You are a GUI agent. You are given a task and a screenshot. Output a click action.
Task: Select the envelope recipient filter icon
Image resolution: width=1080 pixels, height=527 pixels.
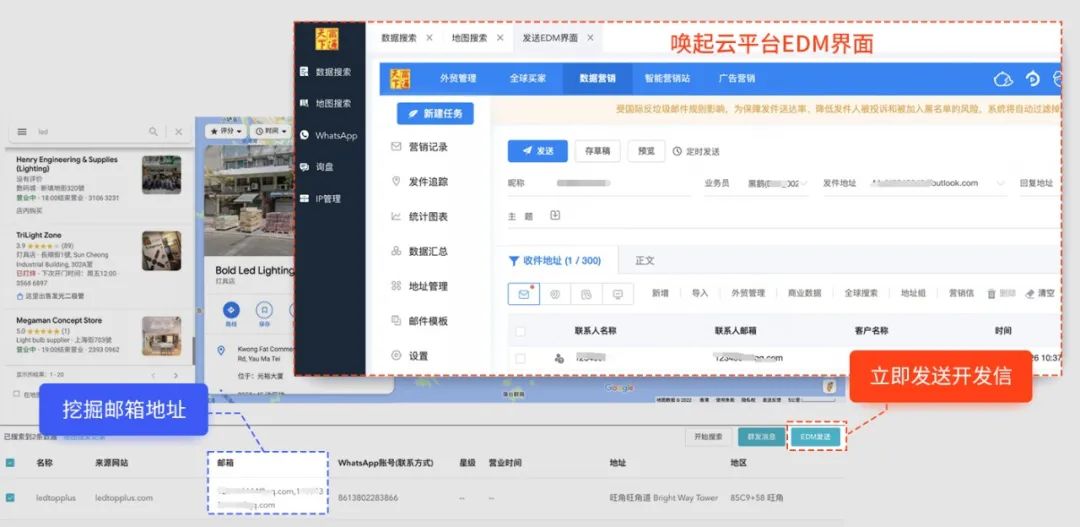click(523, 294)
